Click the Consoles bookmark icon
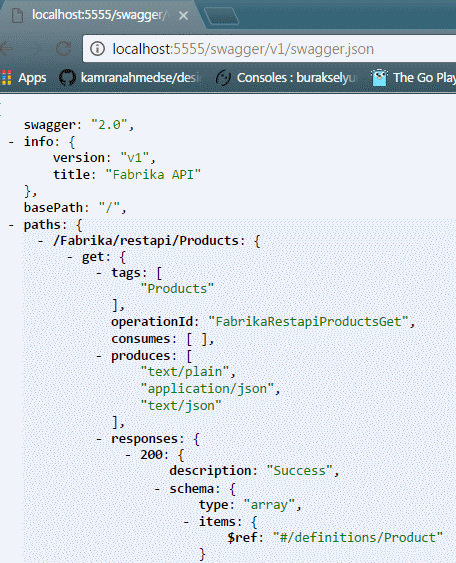This screenshot has width=456, height=563. point(223,78)
